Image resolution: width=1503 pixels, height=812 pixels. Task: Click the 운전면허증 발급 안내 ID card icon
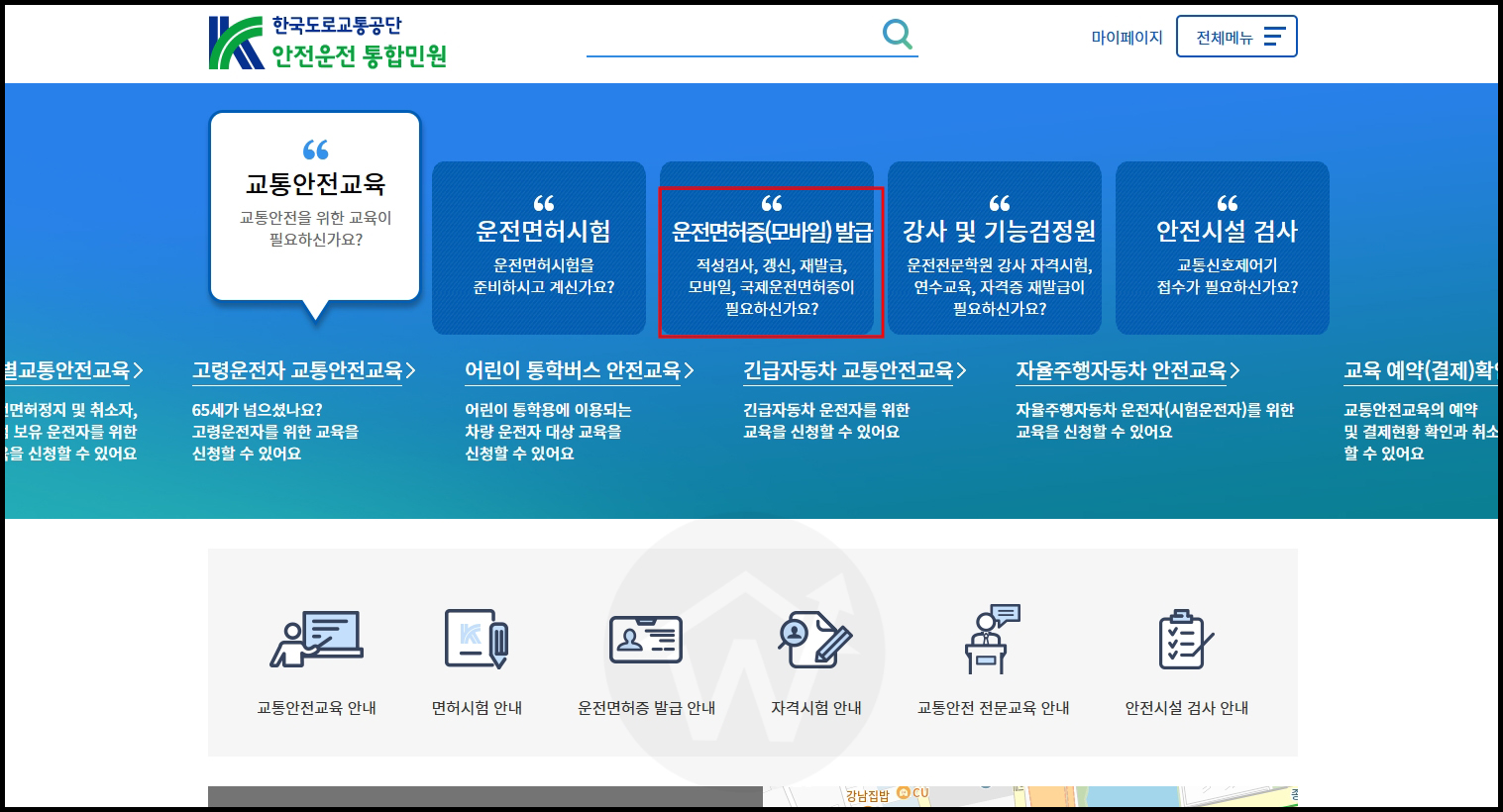645,639
